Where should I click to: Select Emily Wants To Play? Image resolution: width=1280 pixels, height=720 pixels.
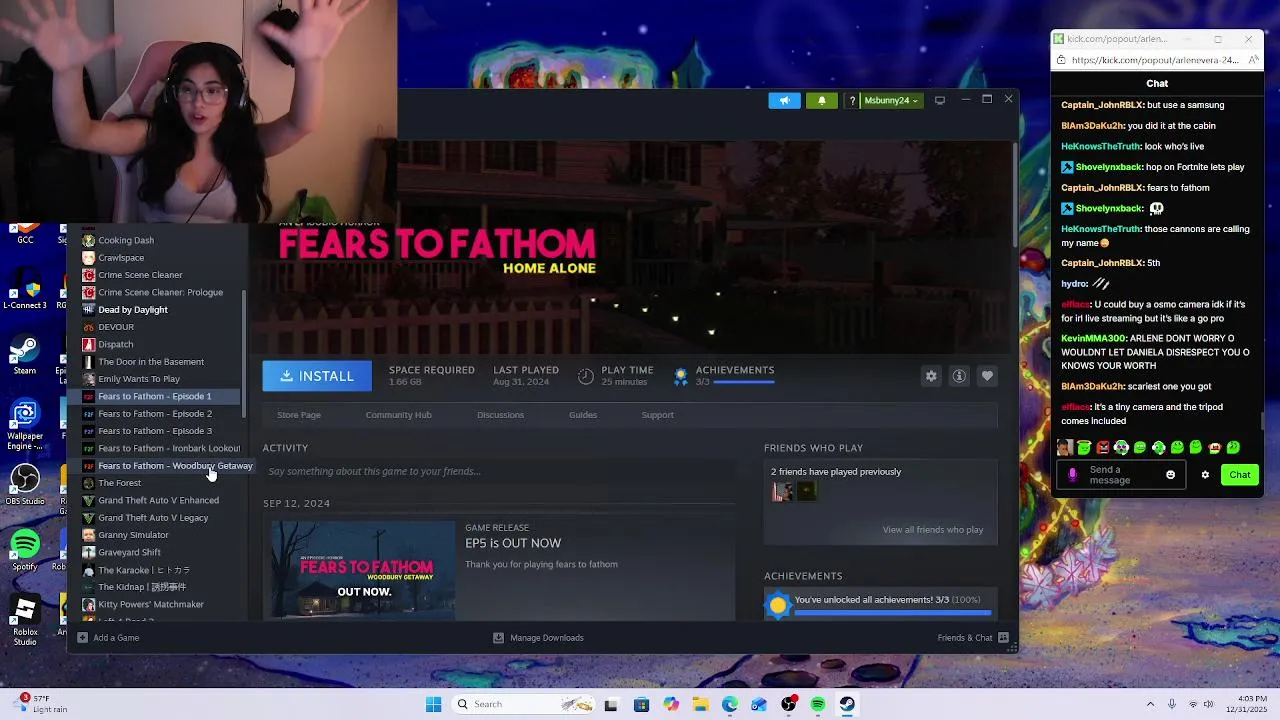tap(139, 379)
